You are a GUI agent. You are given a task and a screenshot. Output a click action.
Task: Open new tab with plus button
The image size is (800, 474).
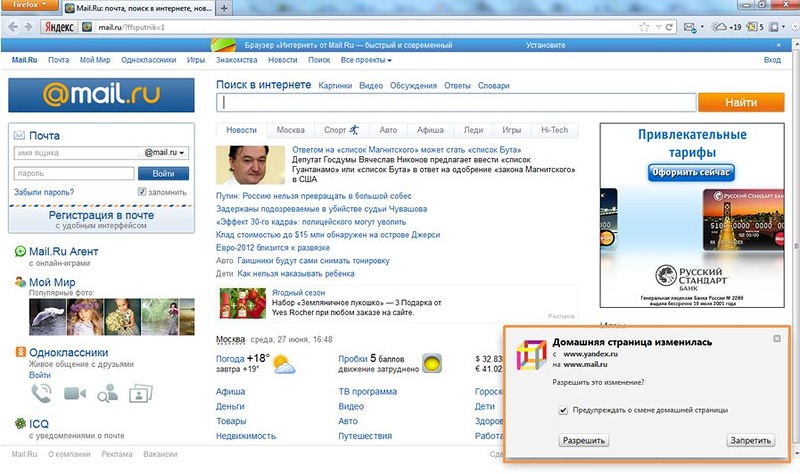[x=223, y=8]
